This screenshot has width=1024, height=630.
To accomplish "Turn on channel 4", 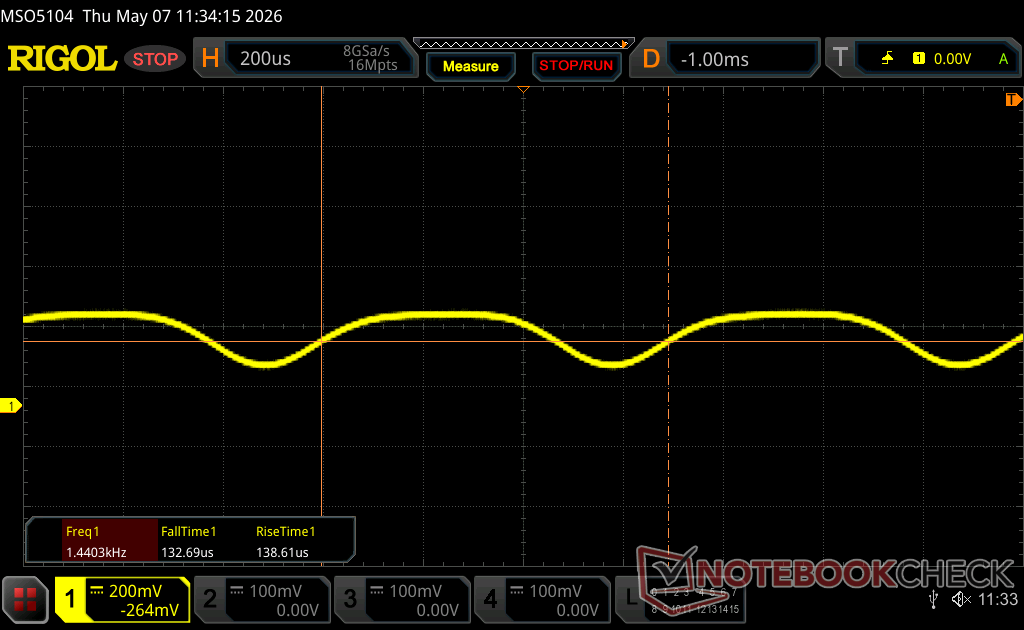I will coord(543,599).
